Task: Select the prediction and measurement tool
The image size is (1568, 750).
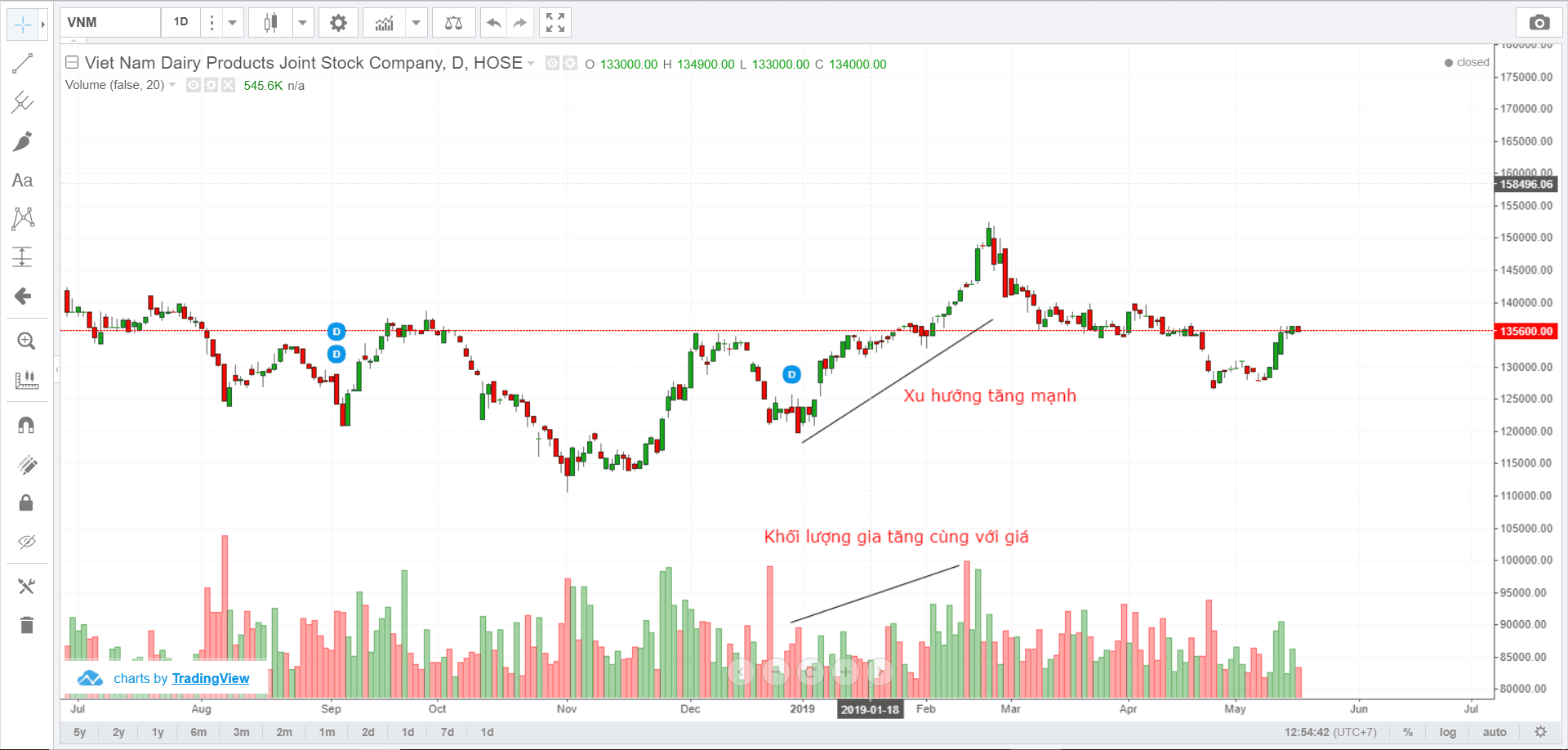Action: pyautogui.click(x=23, y=257)
